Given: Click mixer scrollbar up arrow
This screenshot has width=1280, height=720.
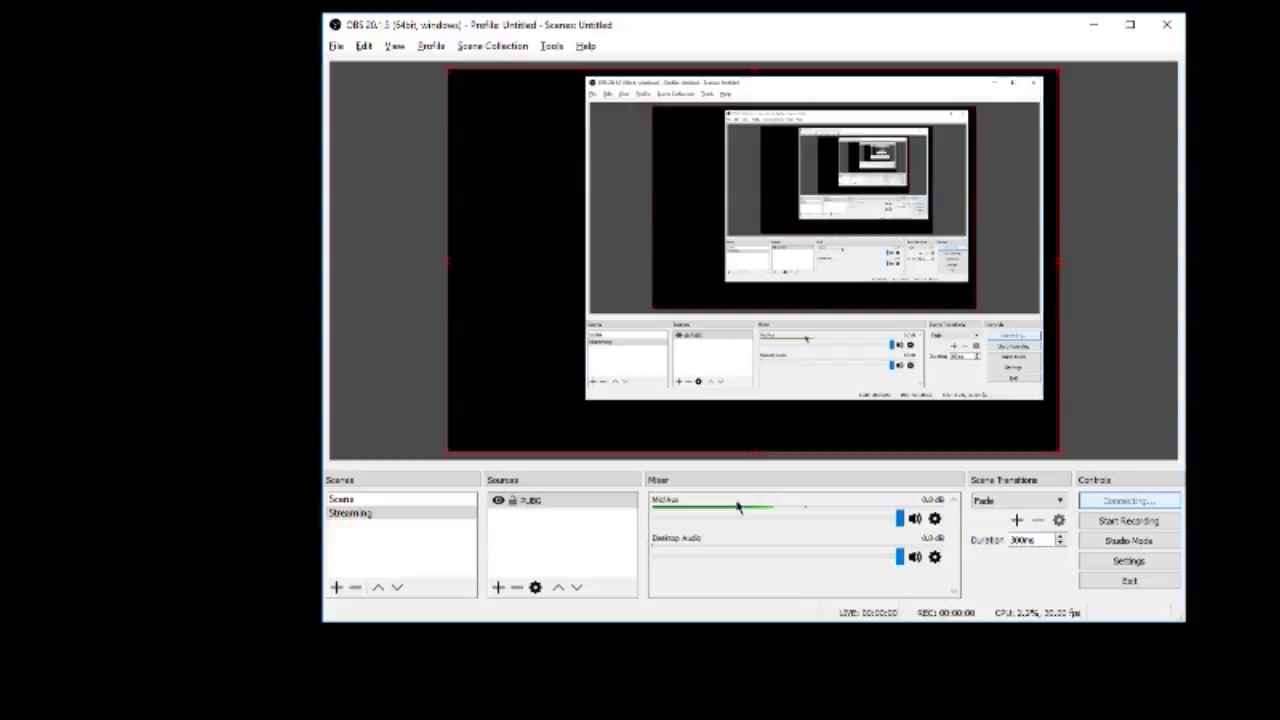Looking at the screenshot, I should 954,499.
